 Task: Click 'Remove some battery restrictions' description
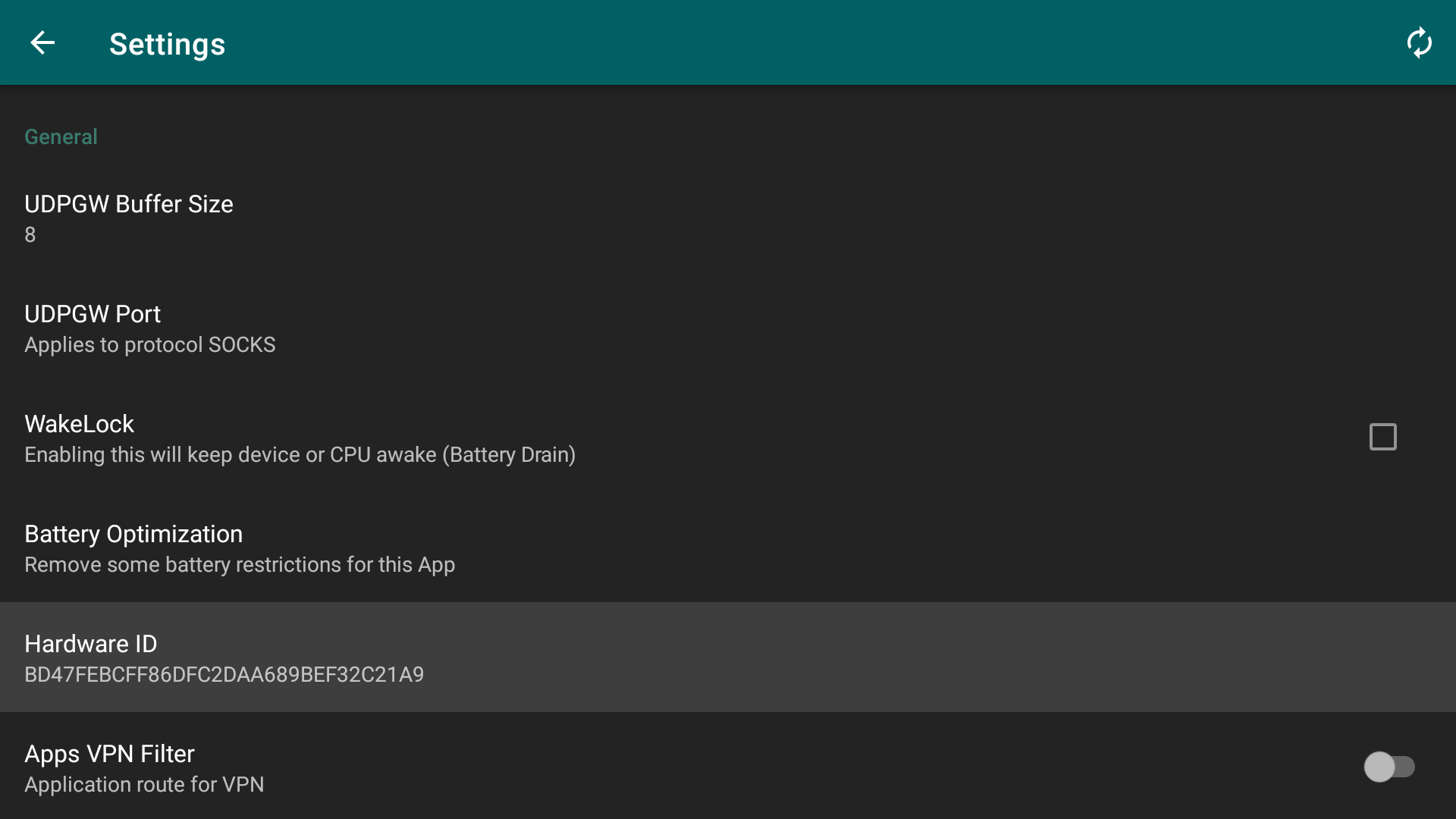[x=239, y=565]
